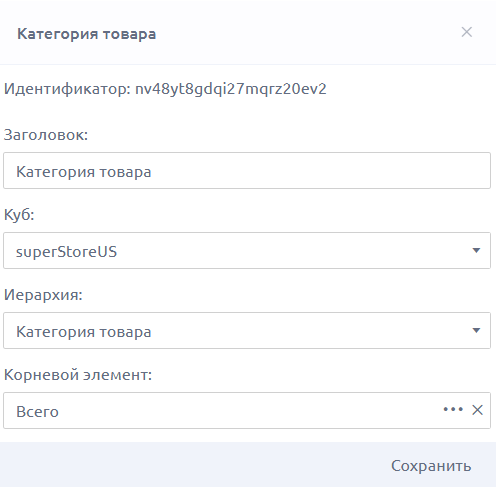Click the Идентификатор label text

coord(67,89)
